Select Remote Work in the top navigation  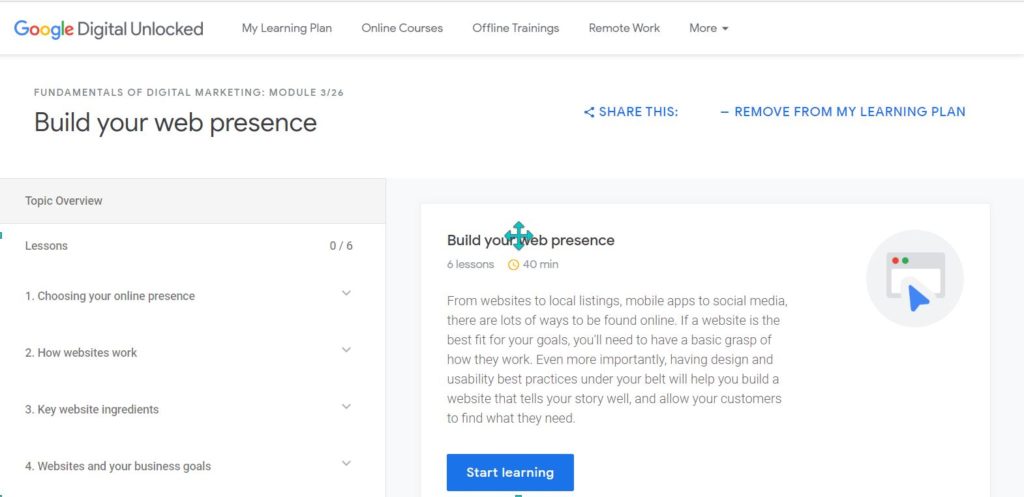(x=624, y=28)
